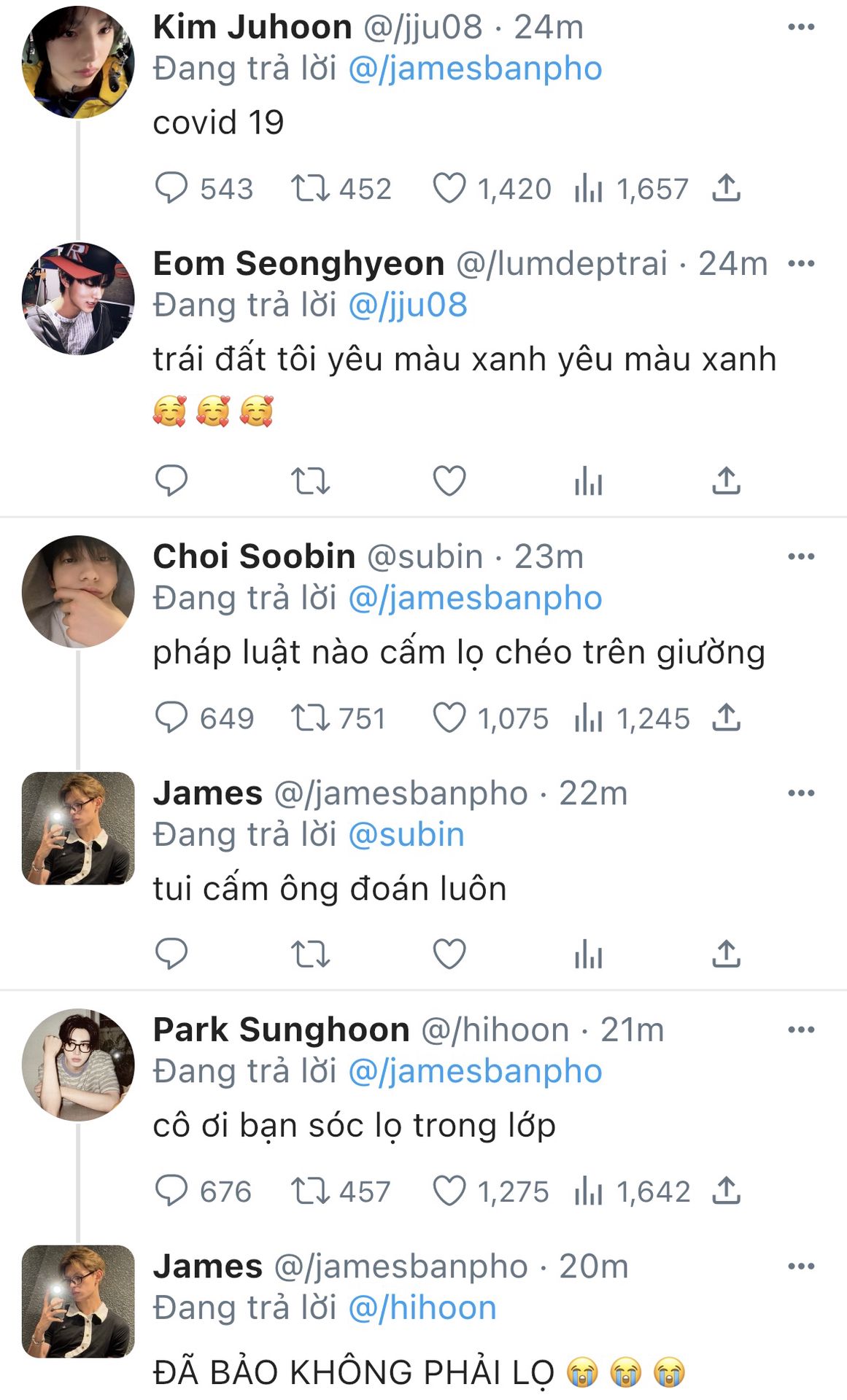Open Choi Soobin's profile picture
This screenshot has width=847, height=1400.
tap(78, 591)
